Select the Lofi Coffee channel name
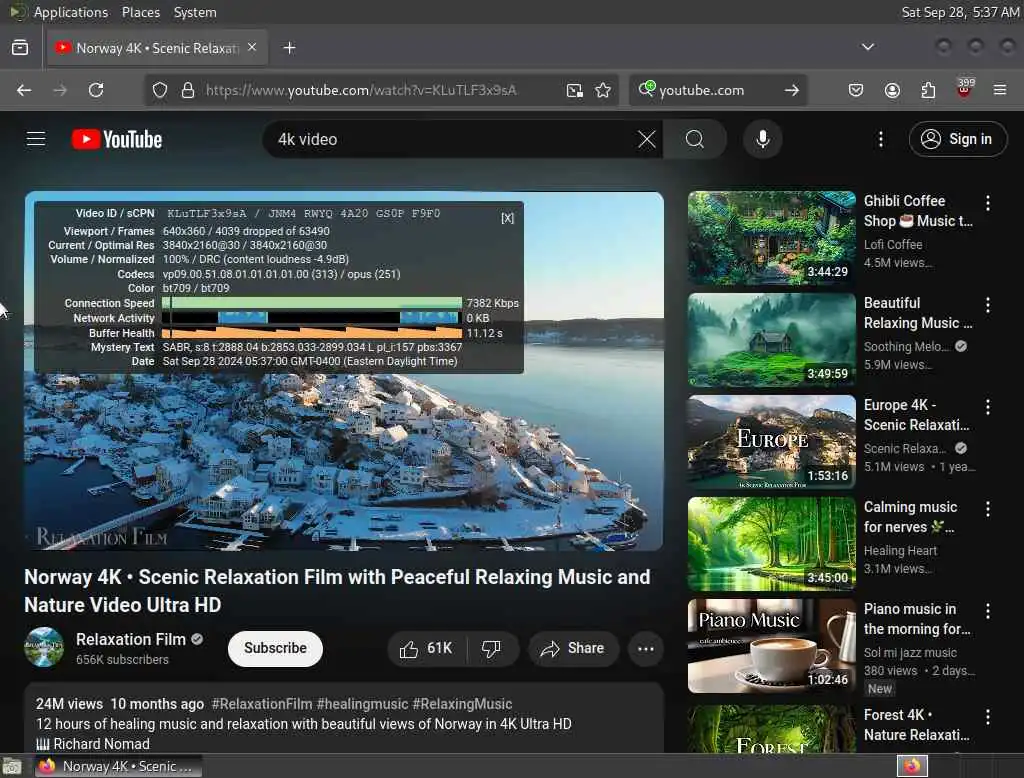 (x=893, y=244)
